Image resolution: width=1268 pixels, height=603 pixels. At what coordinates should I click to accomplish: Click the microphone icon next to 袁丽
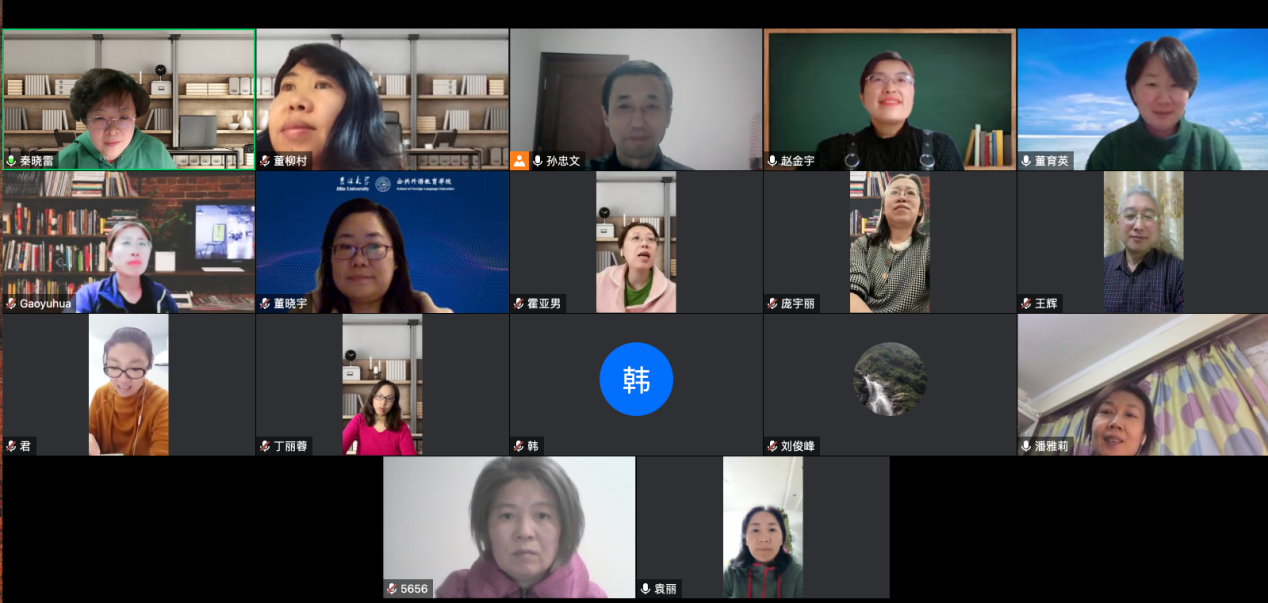(646, 589)
